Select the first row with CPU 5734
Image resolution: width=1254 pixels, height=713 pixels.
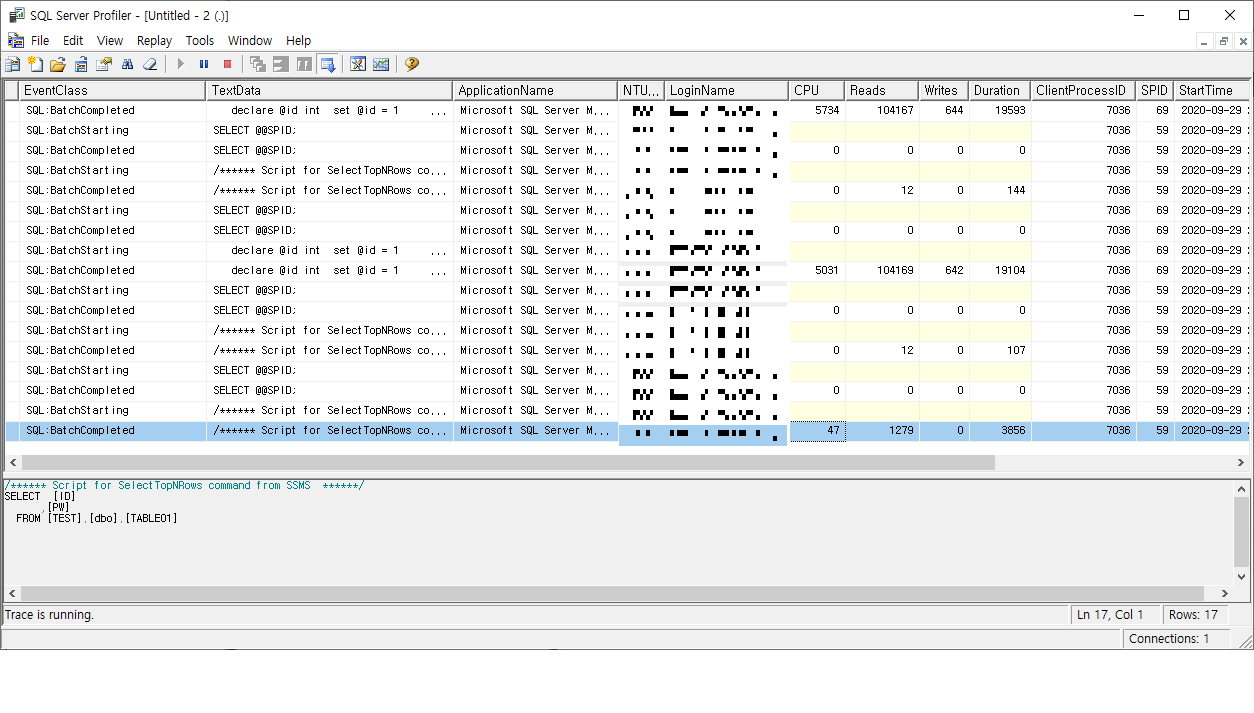pyautogui.click(x=627, y=110)
